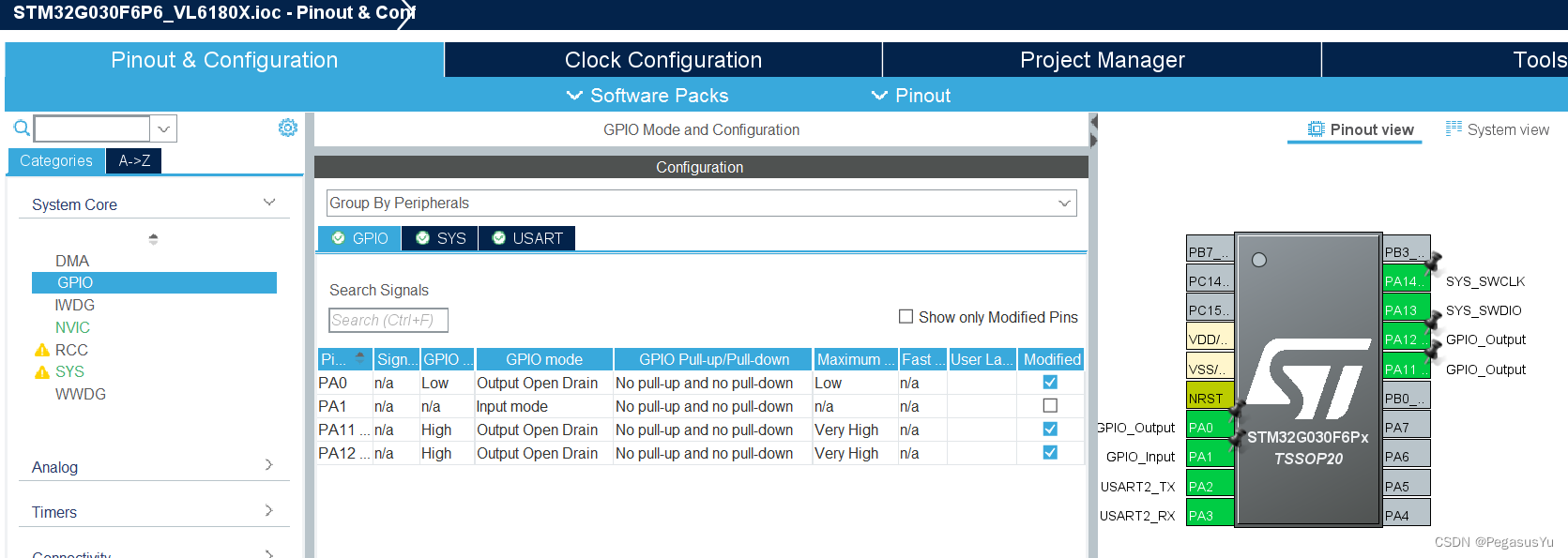Select the Categories tab
This screenshot has width=1568, height=558.
click(56, 160)
